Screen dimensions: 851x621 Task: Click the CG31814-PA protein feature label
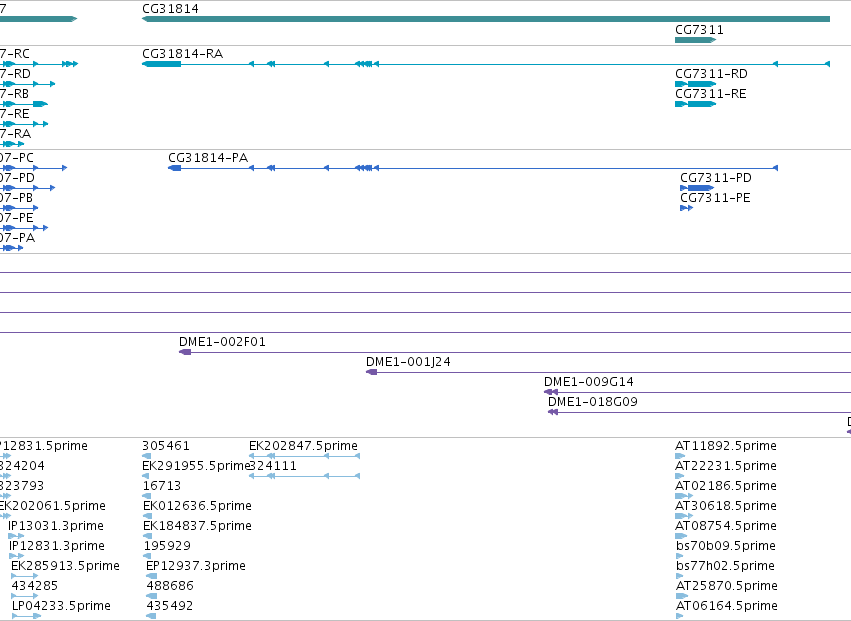[x=208, y=158]
